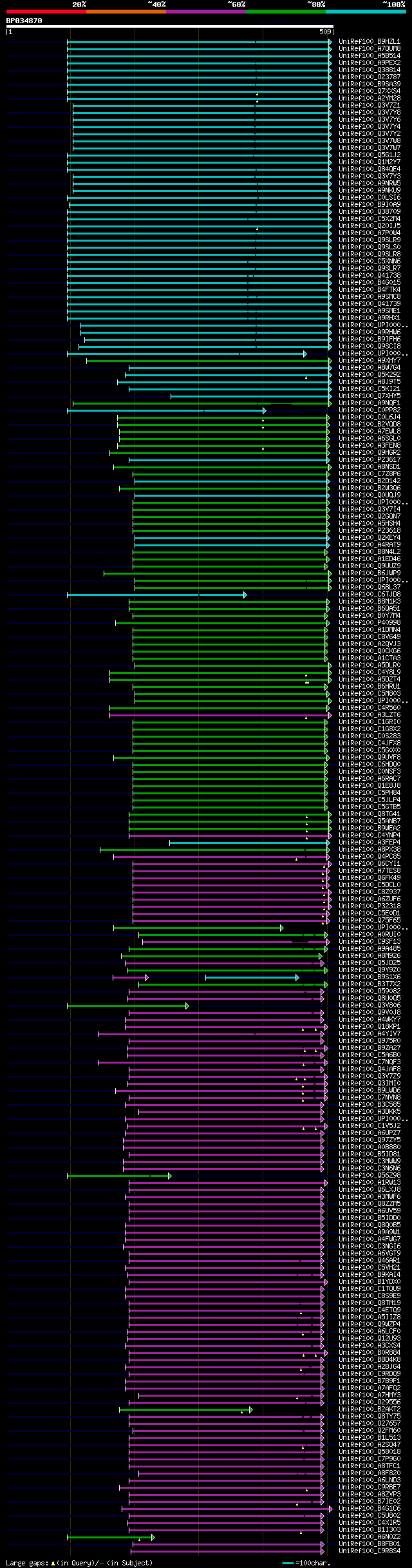The height and width of the screenshot is (1568, 412).
Task: Select the UniRef100_A1RW13 label
Action: (370, 1183)
